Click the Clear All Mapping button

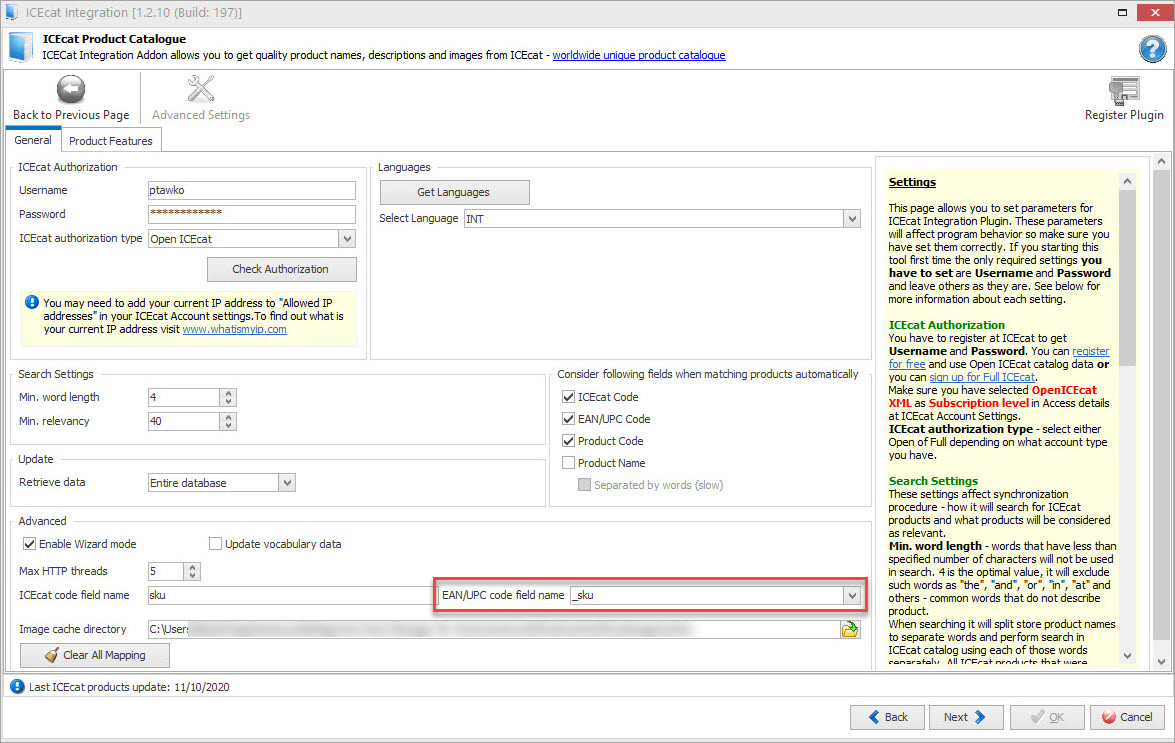coord(95,655)
